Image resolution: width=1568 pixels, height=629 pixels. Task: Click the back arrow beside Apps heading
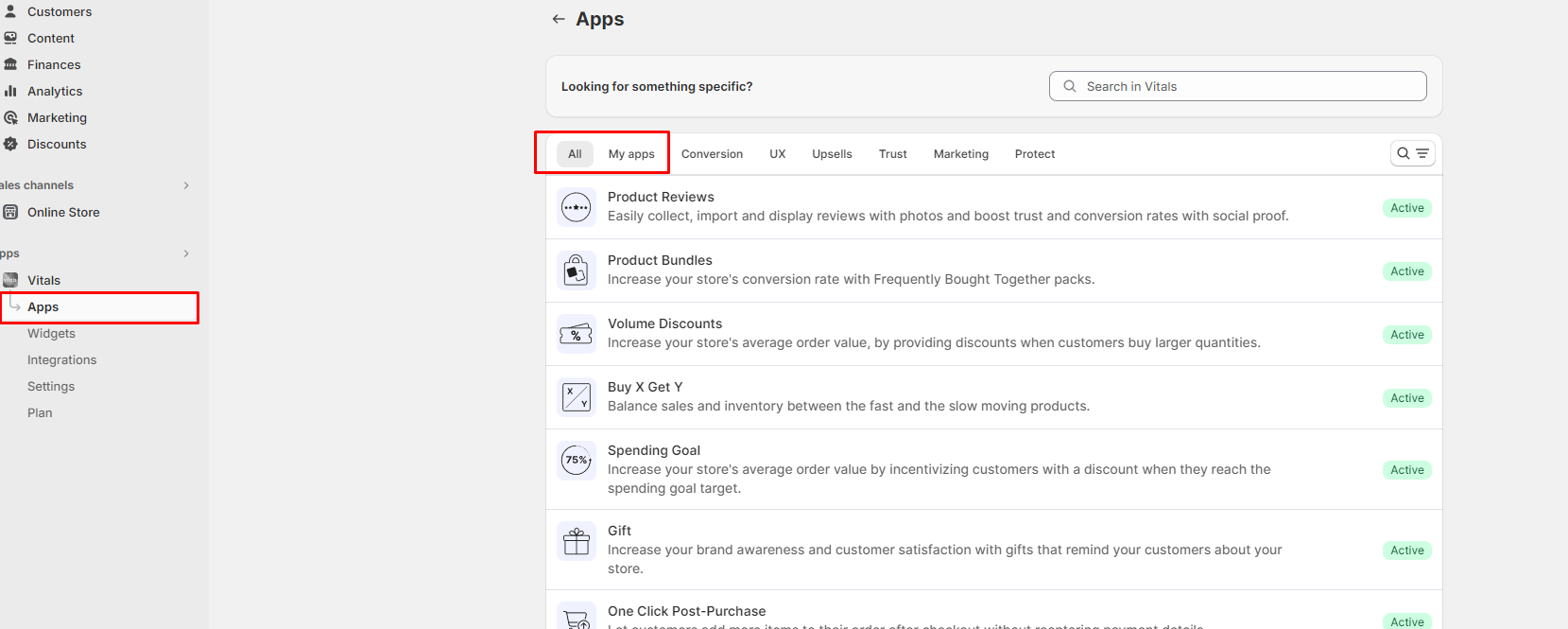point(559,19)
